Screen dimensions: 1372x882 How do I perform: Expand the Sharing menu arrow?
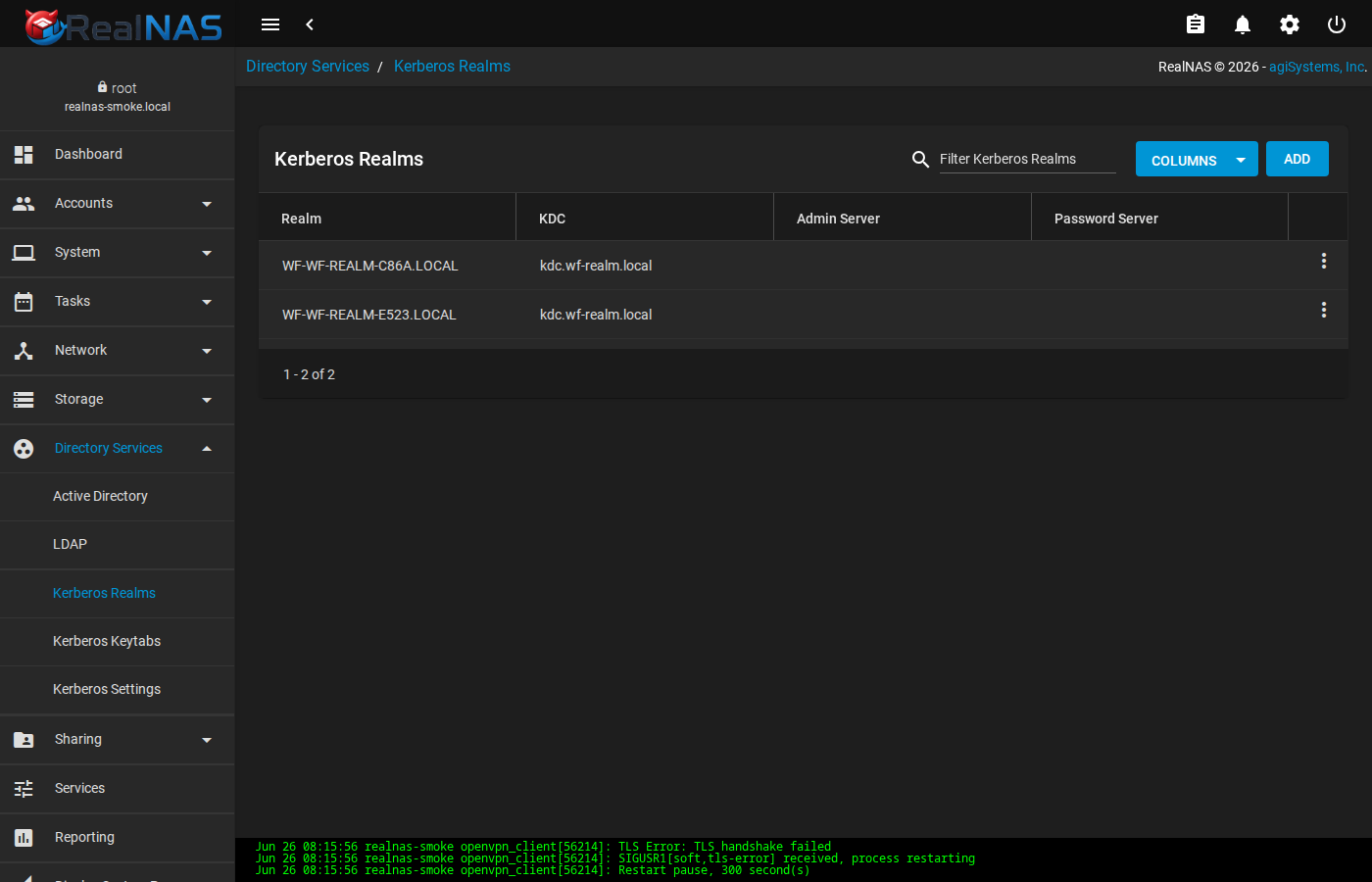tap(207, 740)
